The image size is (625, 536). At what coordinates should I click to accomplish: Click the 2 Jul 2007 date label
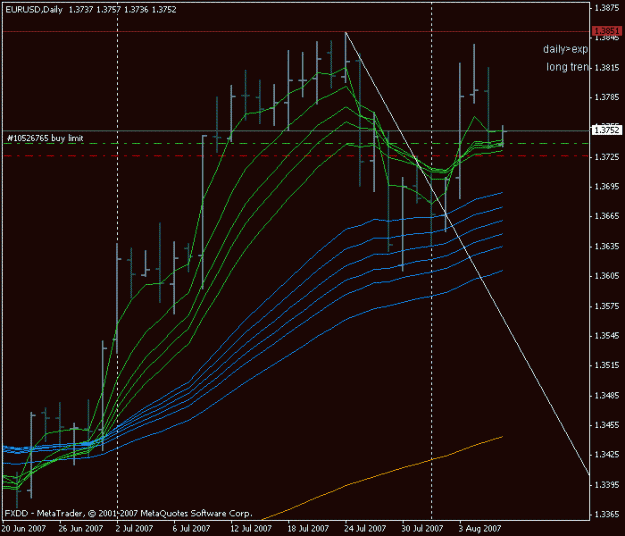pos(134,529)
